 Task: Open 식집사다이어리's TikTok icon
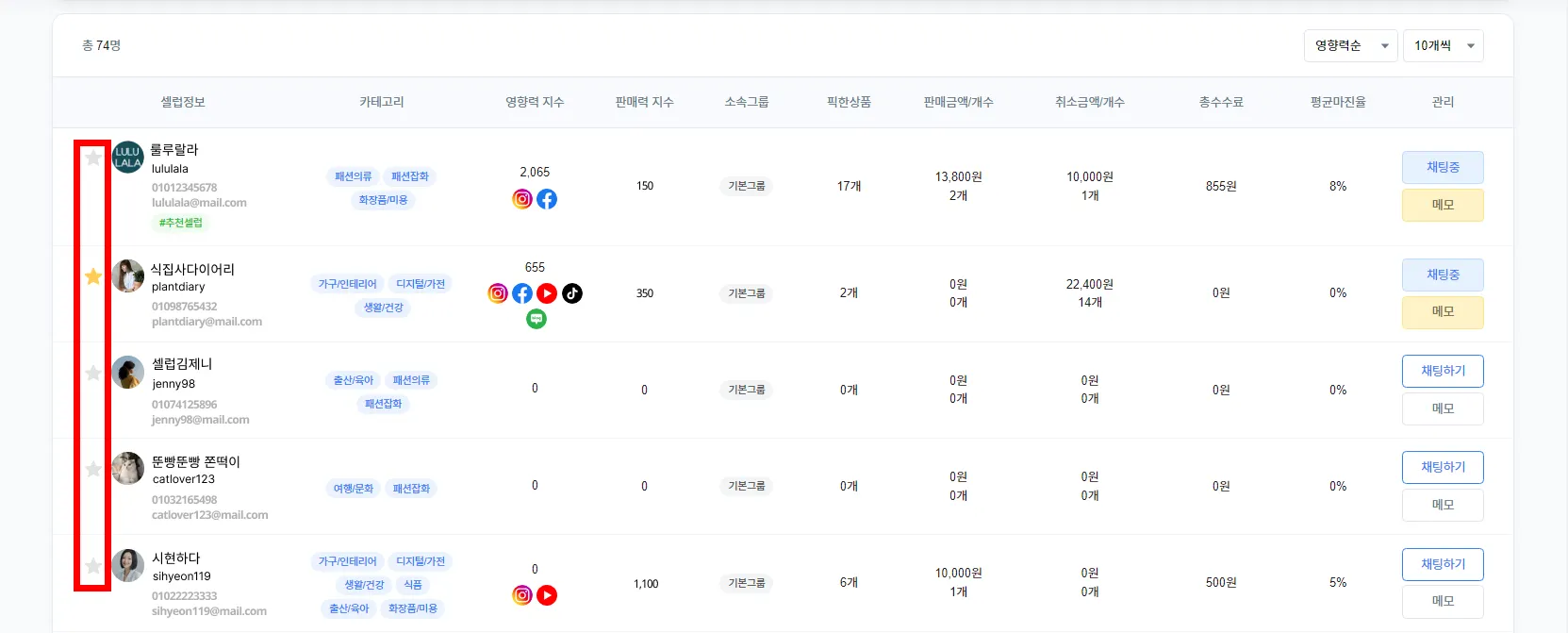click(572, 293)
